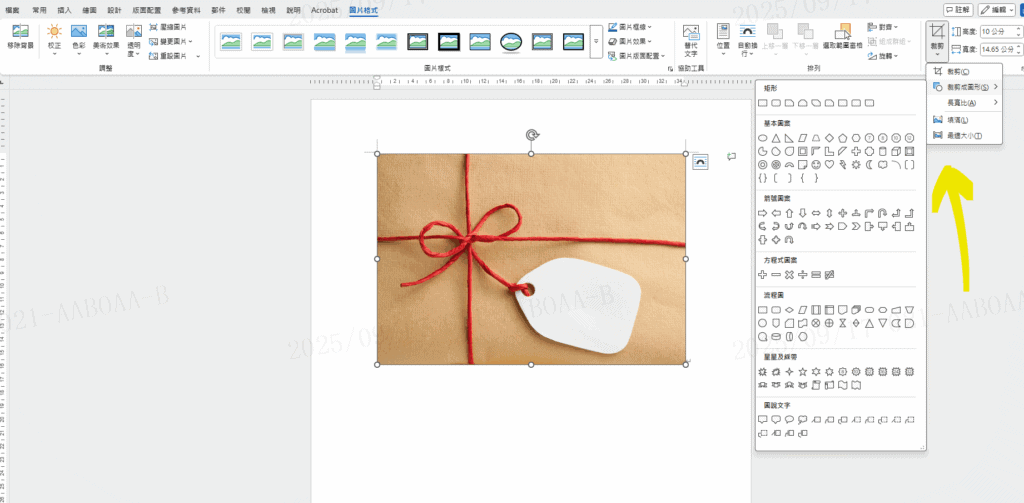
Task: Choose Aspect Ratio (長寬比) in crop menu
Action: pyautogui.click(x=962, y=103)
